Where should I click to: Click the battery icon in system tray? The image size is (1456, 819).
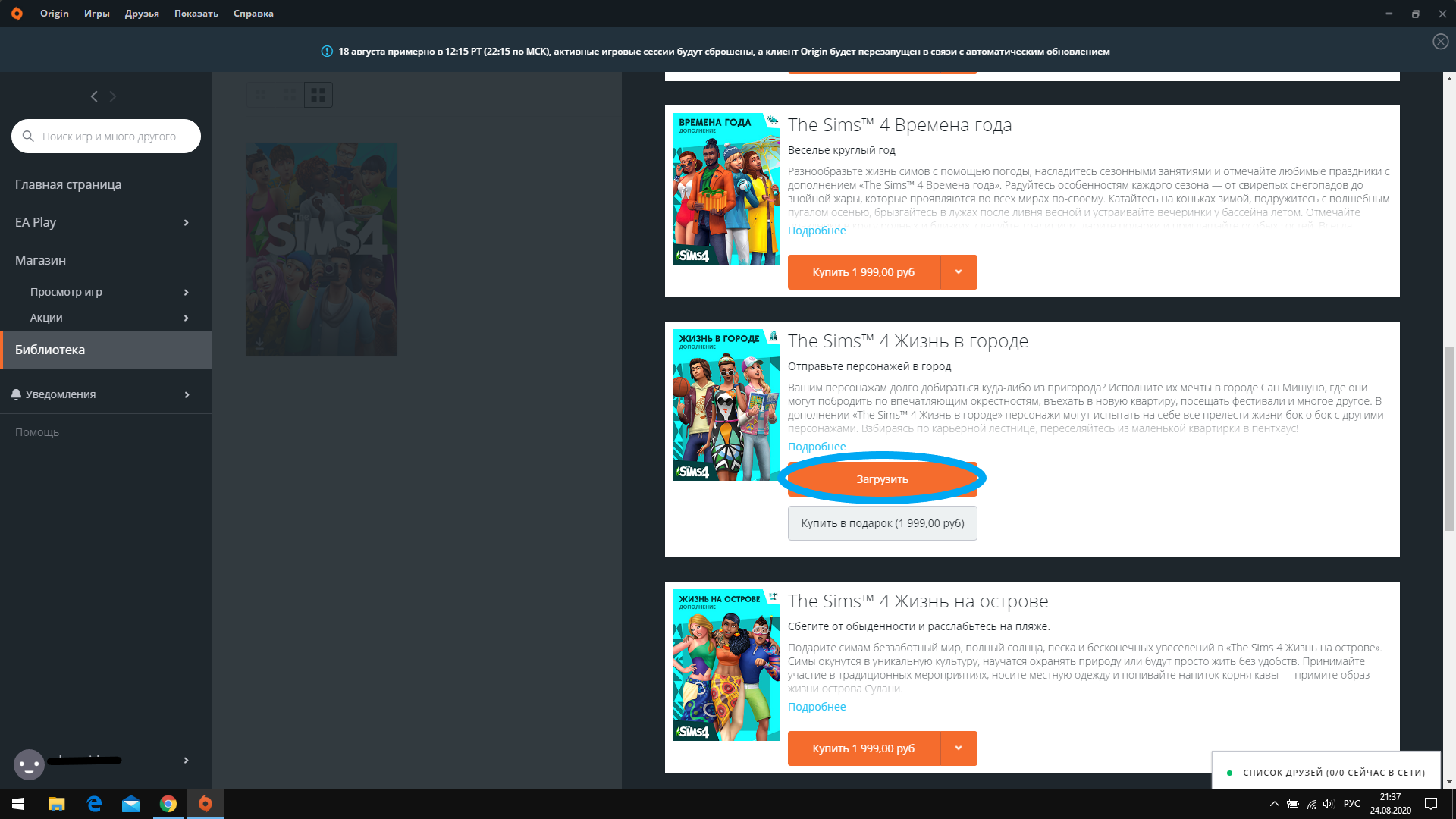pos(1293,804)
